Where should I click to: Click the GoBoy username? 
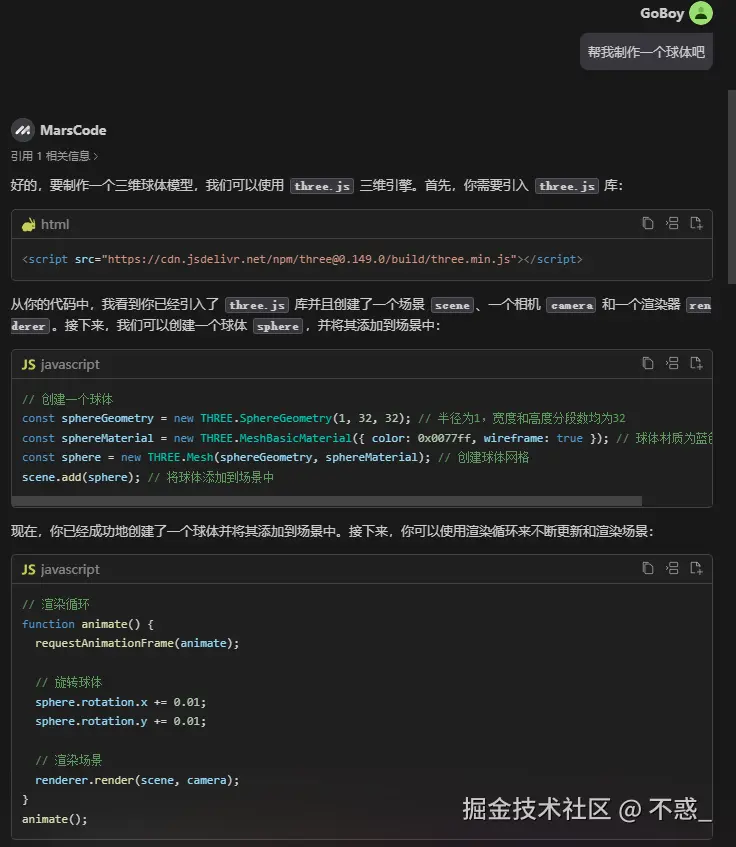(x=662, y=13)
